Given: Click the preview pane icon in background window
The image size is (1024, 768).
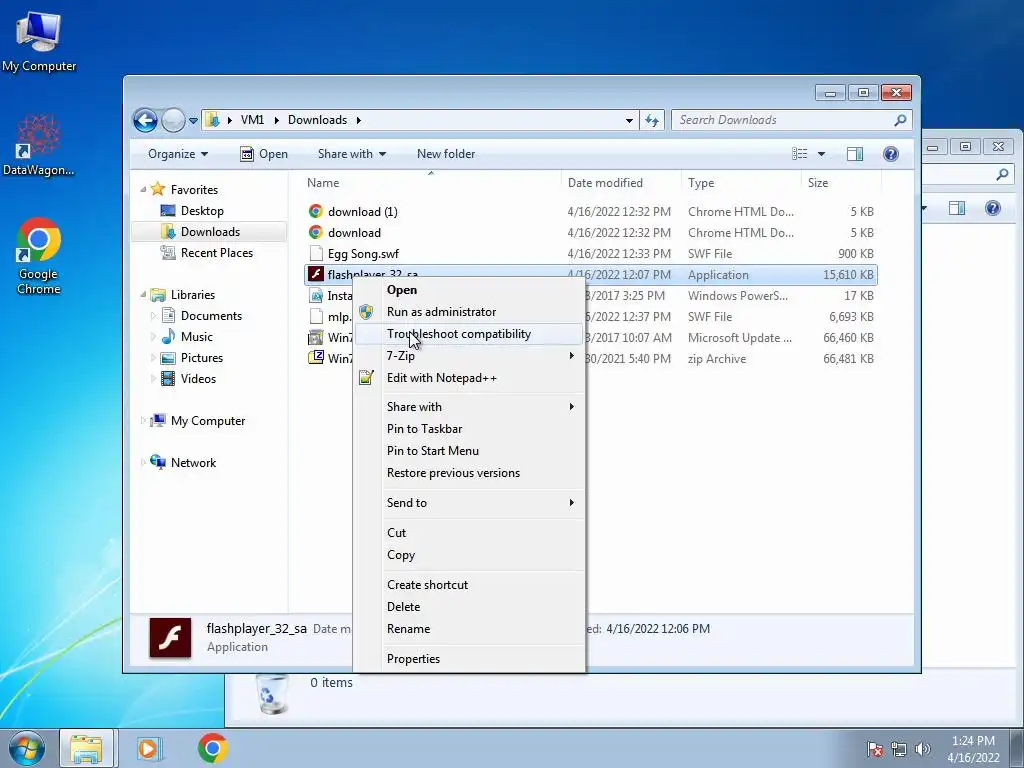Looking at the screenshot, I should 957,208.
